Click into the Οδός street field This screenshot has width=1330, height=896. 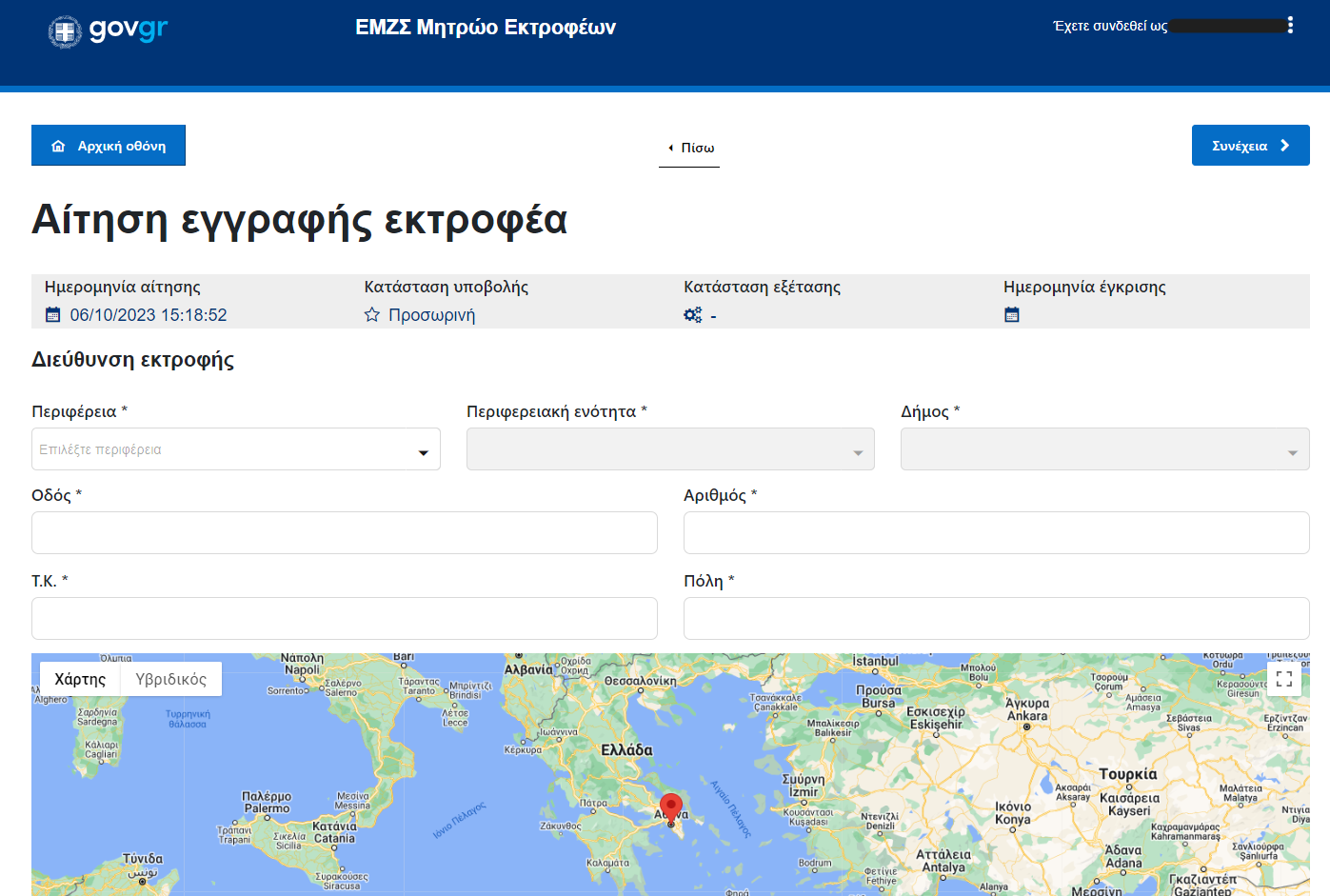tap(345, 533)
